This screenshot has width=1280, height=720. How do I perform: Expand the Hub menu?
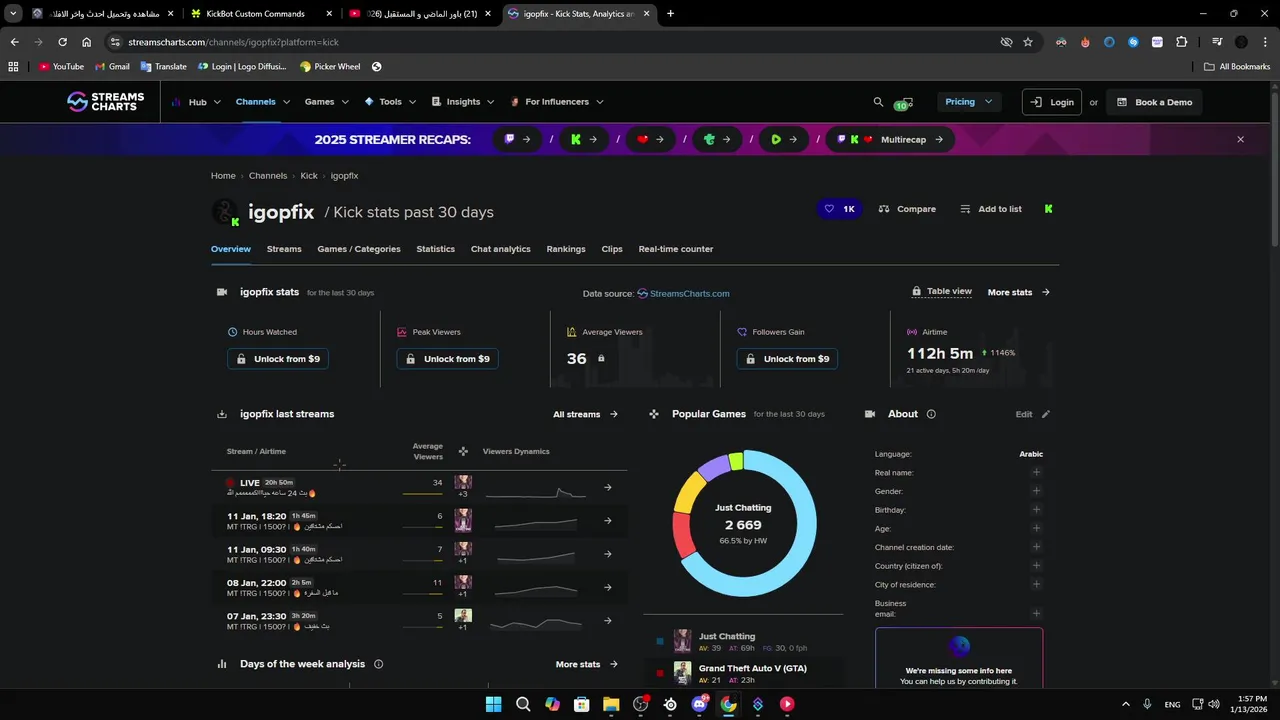(196, 102)
